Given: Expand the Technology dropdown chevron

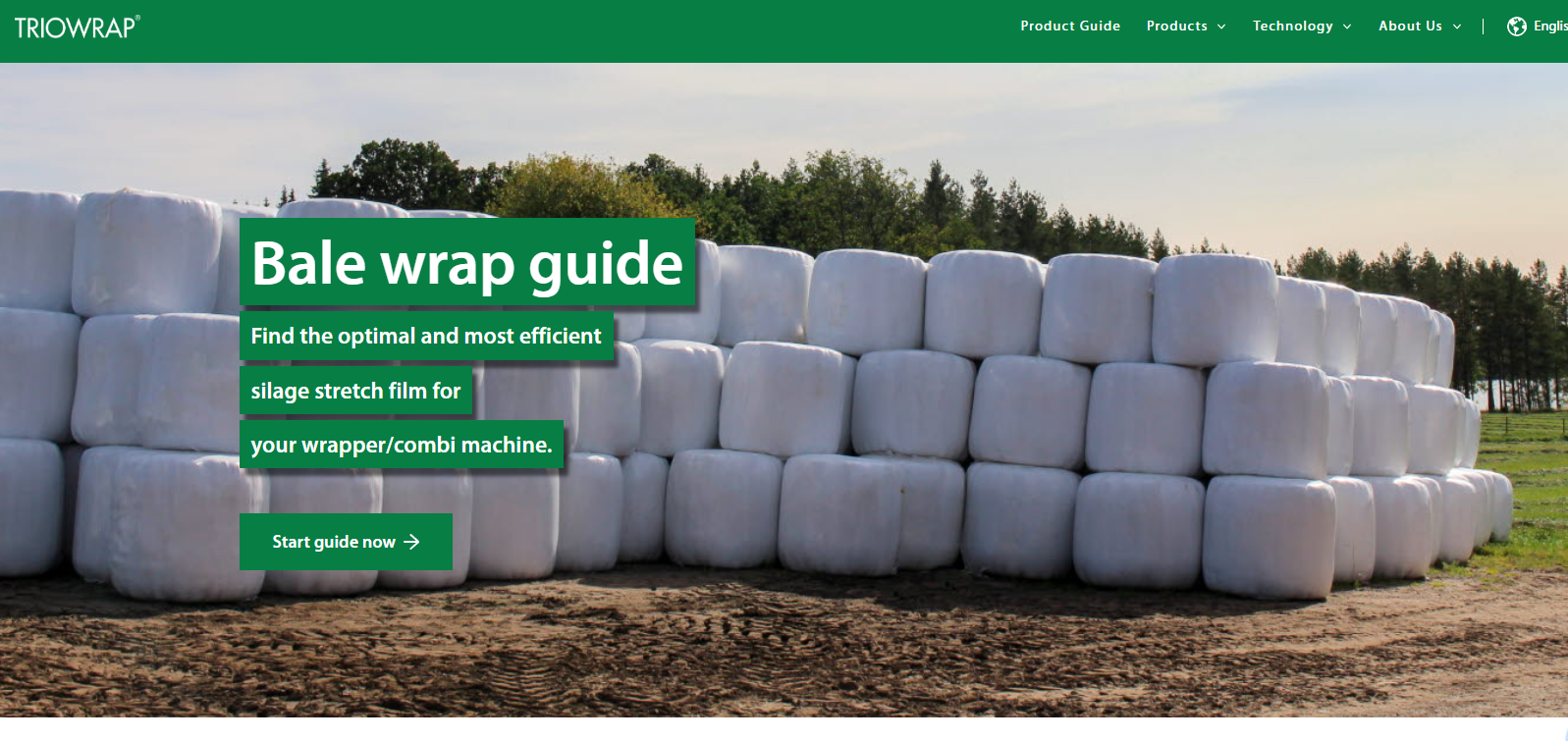Looking at the screenshot, I should tap(1347, 26).
